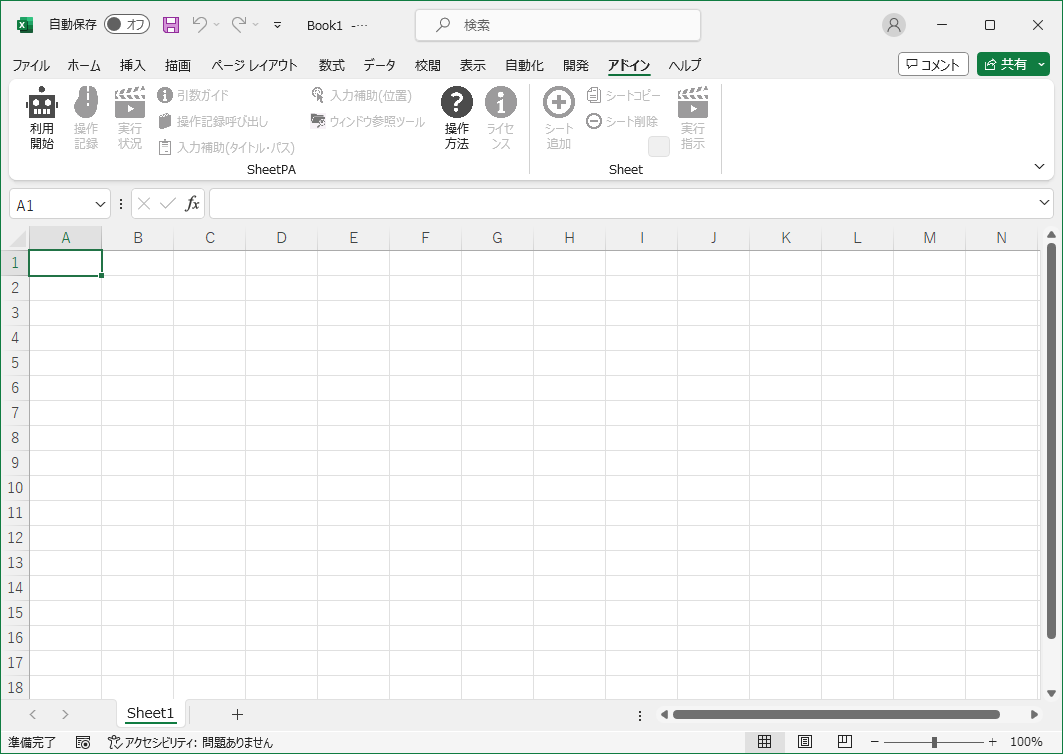This screenshot has width=1063, height=754.
Task: Click the 操作記録 mouse icon
Action: click(x=86, y=102)
